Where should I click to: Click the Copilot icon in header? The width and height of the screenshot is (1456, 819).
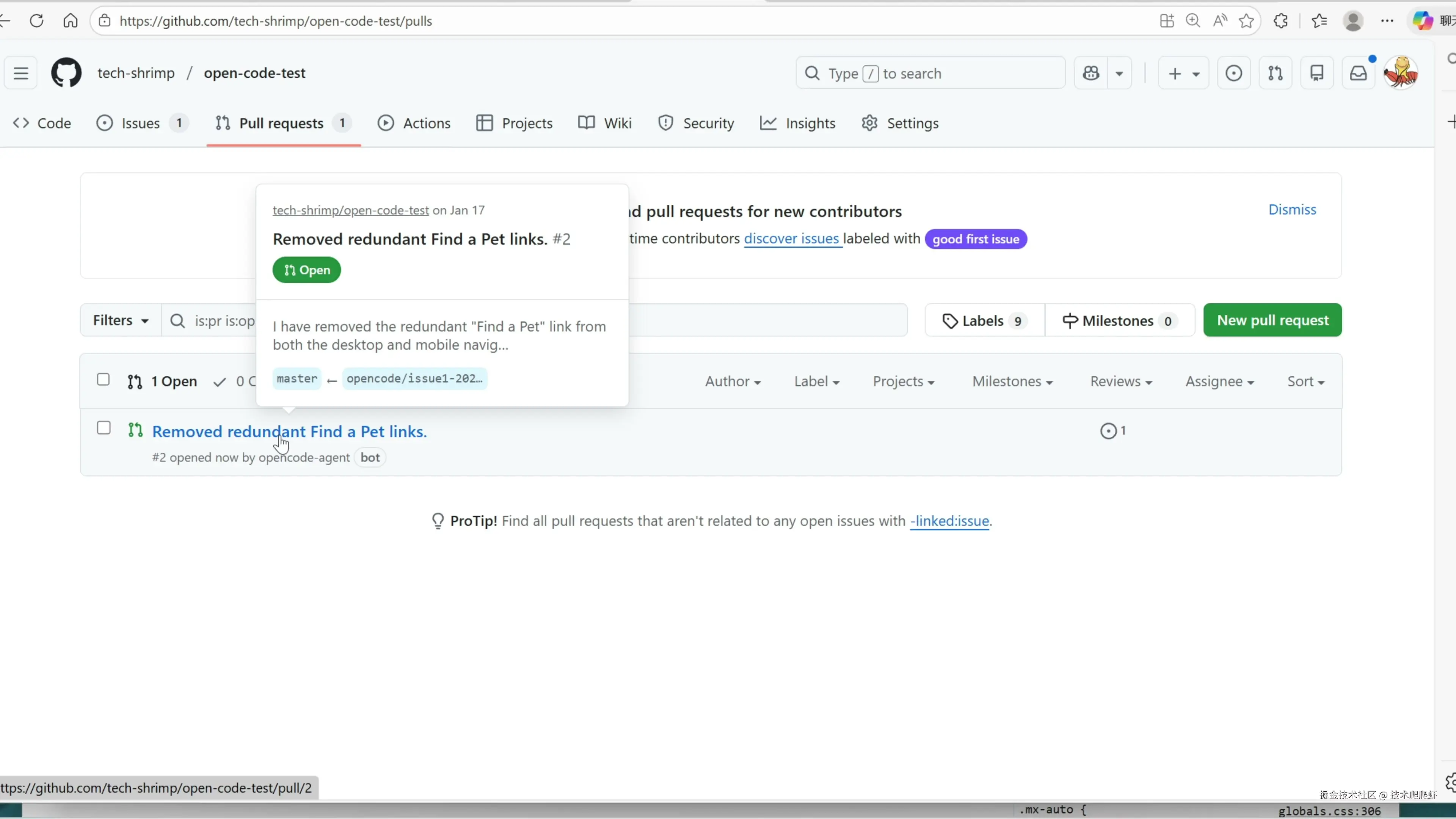(x=1091, y=73)
